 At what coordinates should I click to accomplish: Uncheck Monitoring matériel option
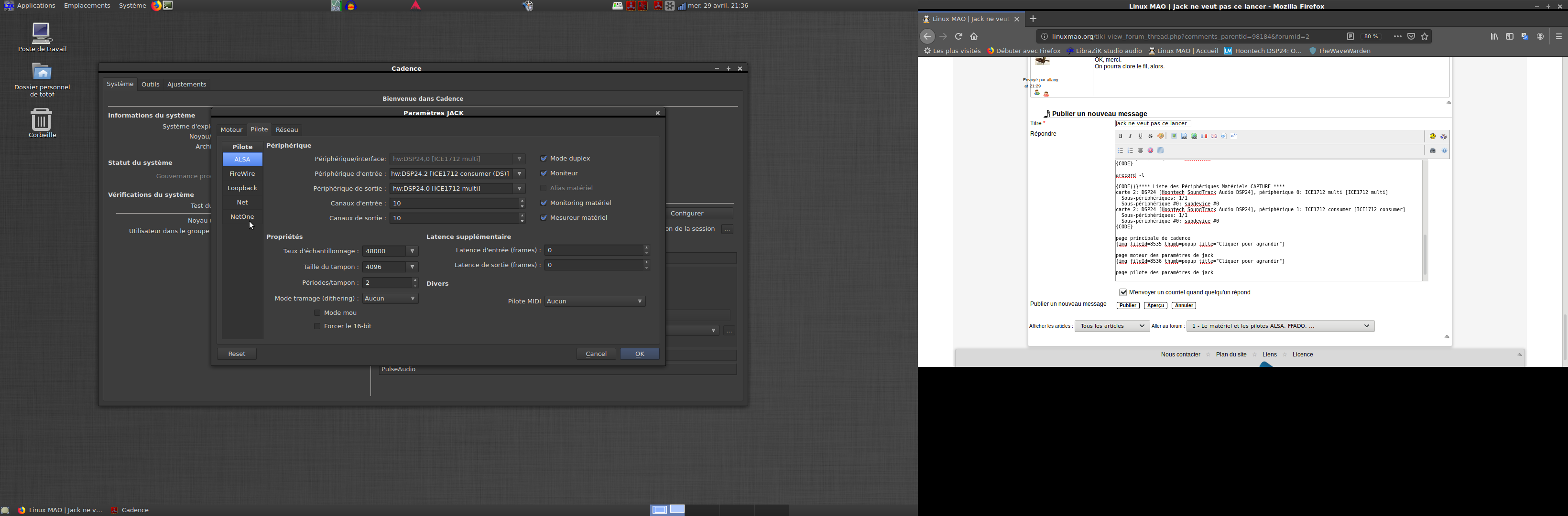pyautogui.click(x=544, y=203)
